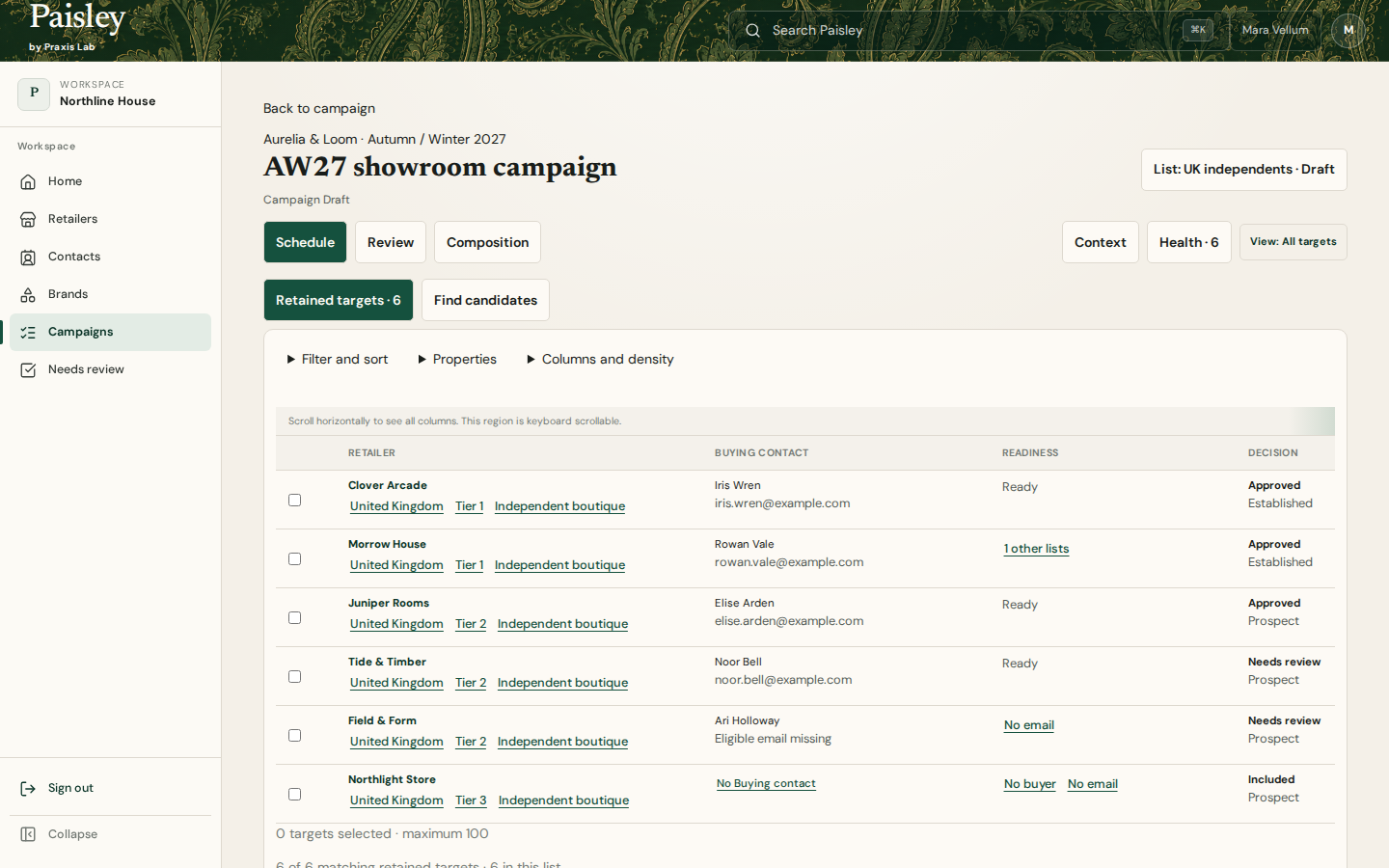
Task: Click the Decision column header
Action: point(1272,453)
